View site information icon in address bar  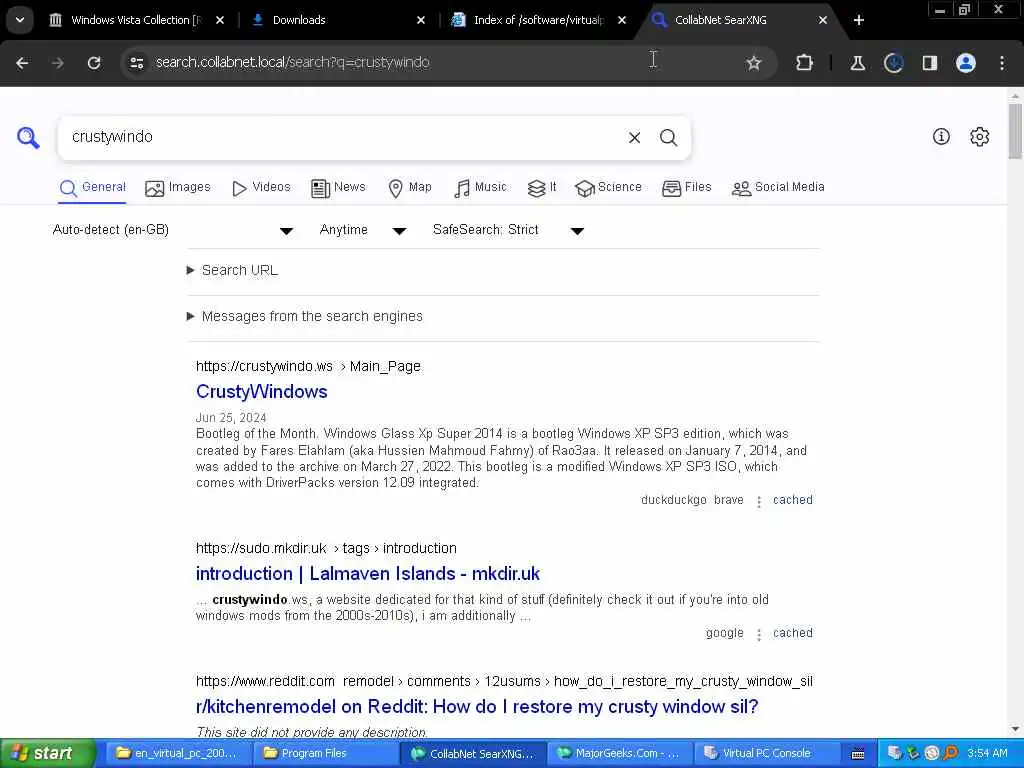tap(136, 63)
